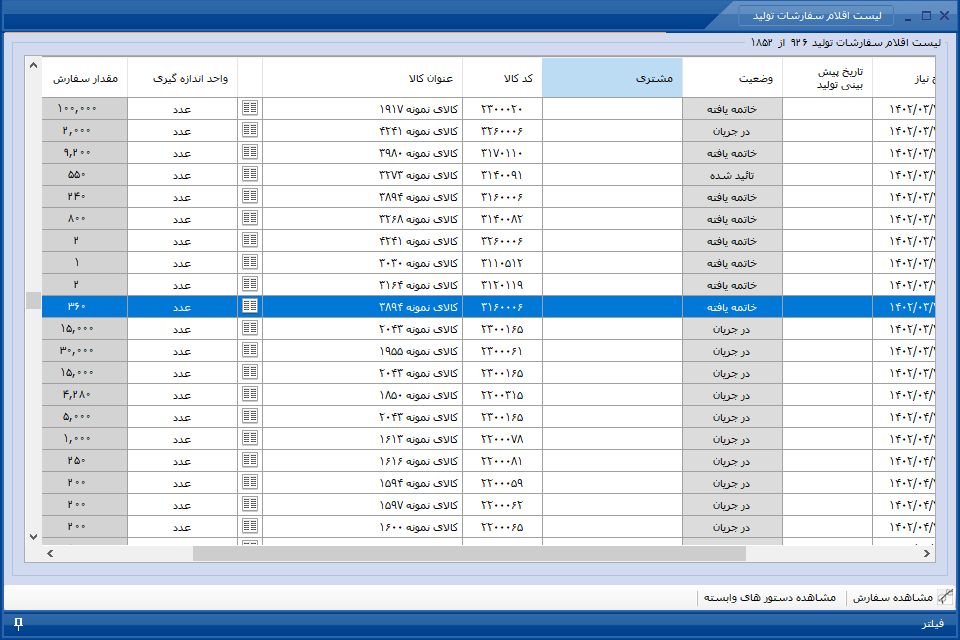Click grid icon for کالای نمونه ۱۸۵۰ row
The image size is (960, 640).
point(250,394)
